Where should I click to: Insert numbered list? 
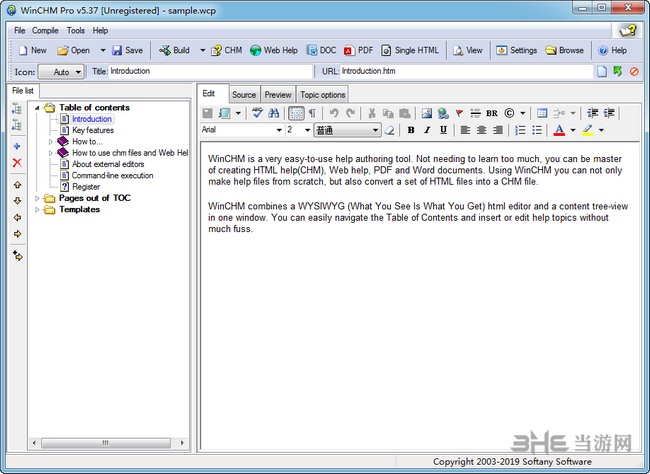pos(520,130)
